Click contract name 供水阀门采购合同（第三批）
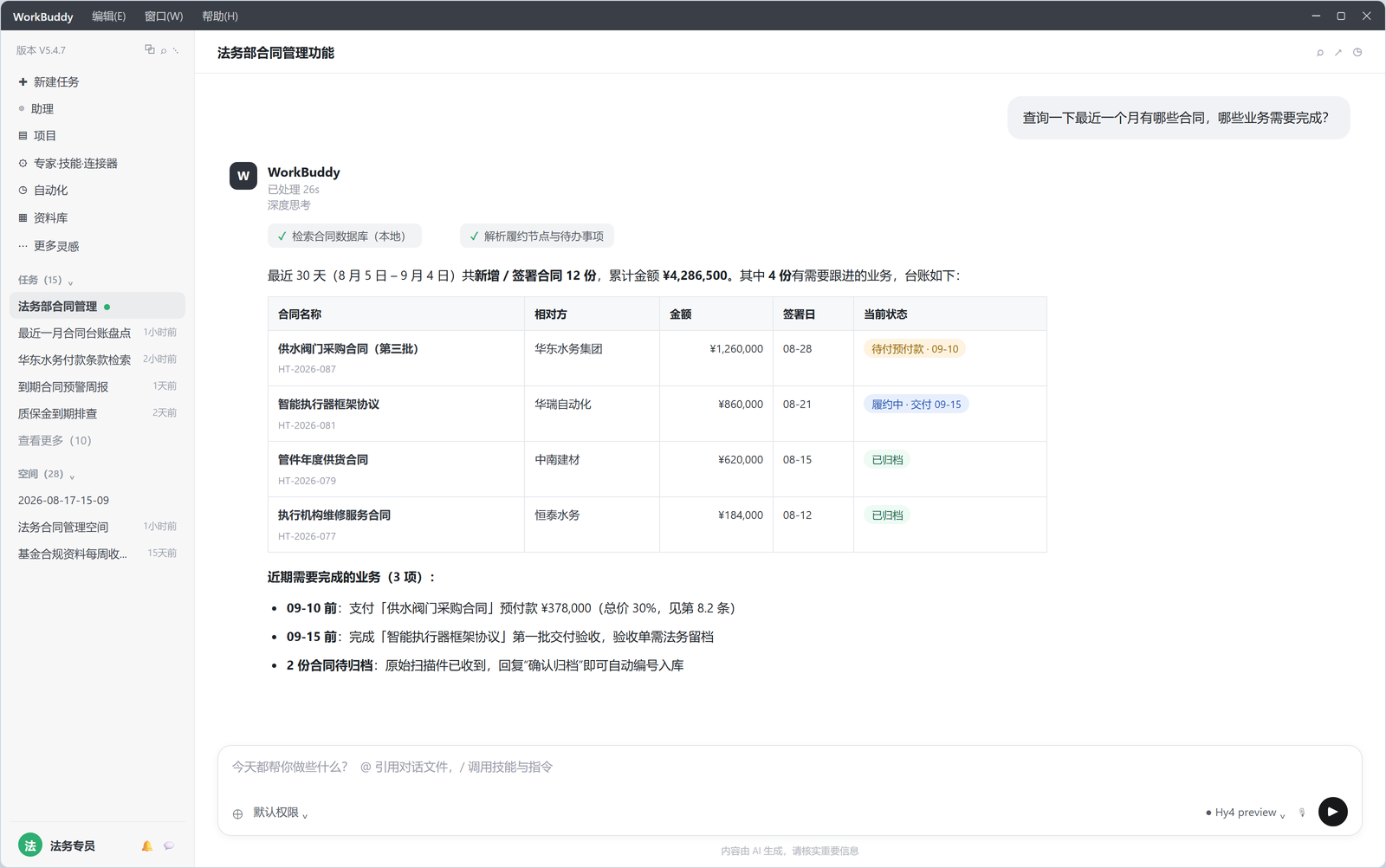 (x=348, y=348)
